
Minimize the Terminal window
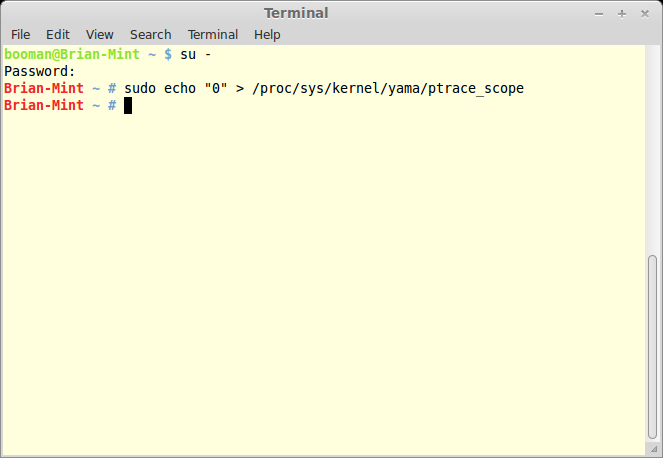coord(599,14)
